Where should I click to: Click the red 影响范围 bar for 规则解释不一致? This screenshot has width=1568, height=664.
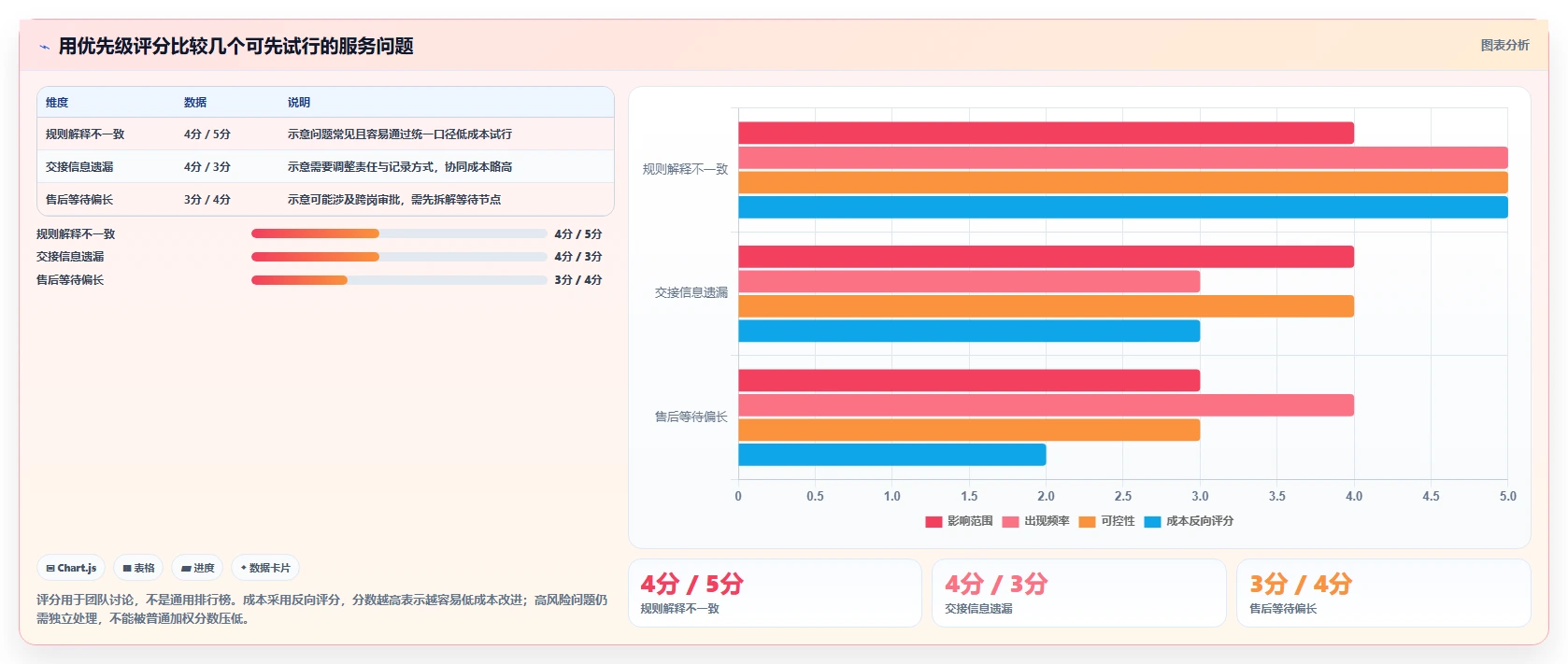[x=1046, y=133]
